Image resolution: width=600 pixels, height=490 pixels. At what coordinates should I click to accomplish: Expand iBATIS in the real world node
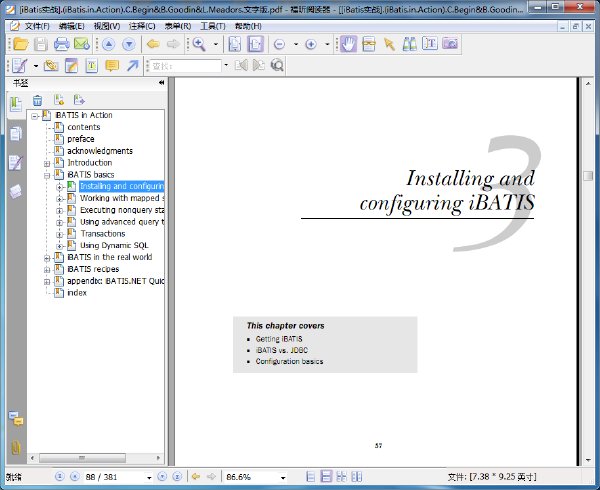pos(47,258)
